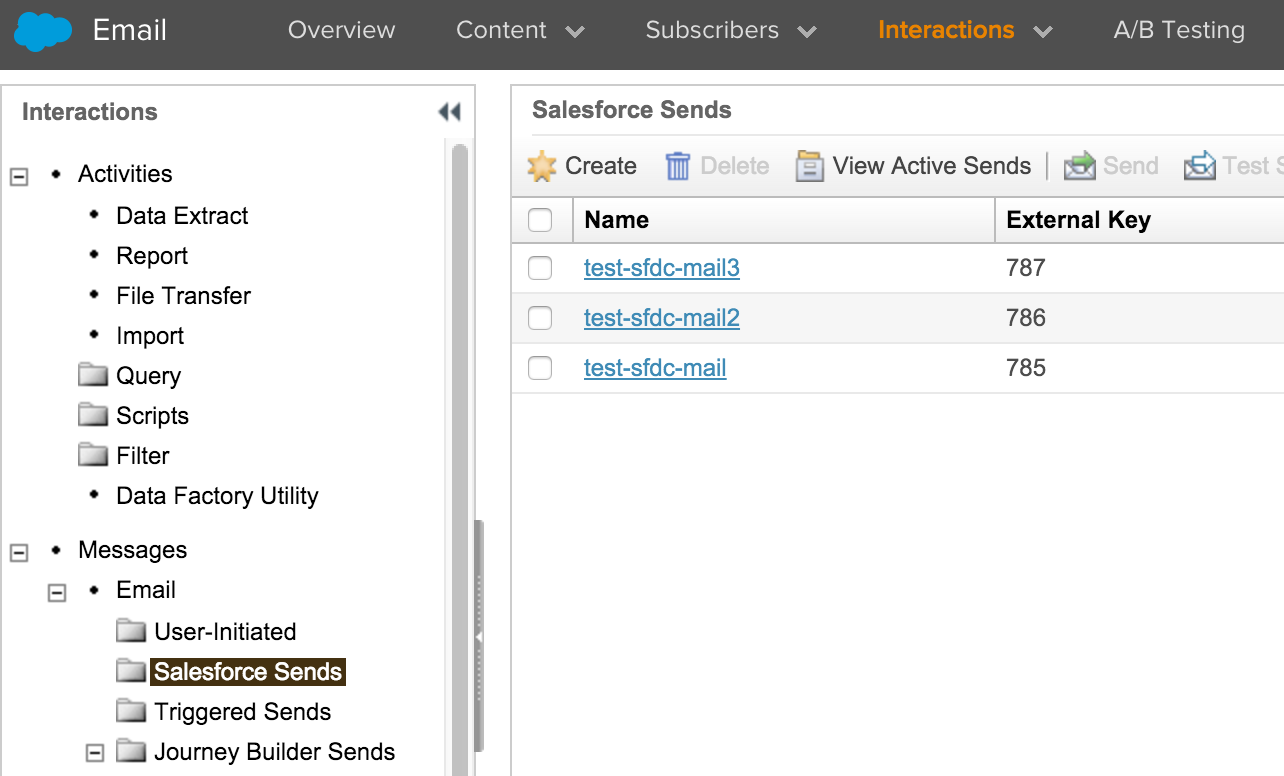The image size is (1284, 776).
Task: Collapse the Journey Builder Sends node
Action: [95, 752]
